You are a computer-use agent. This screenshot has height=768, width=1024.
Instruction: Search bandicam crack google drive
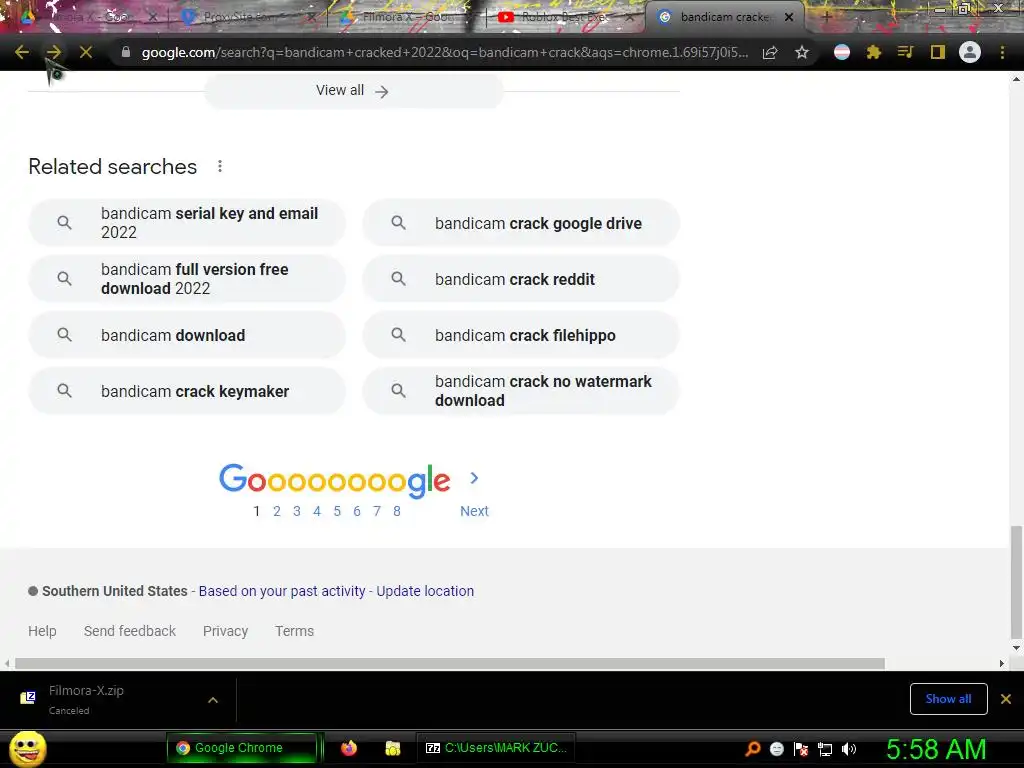point(521,223)
